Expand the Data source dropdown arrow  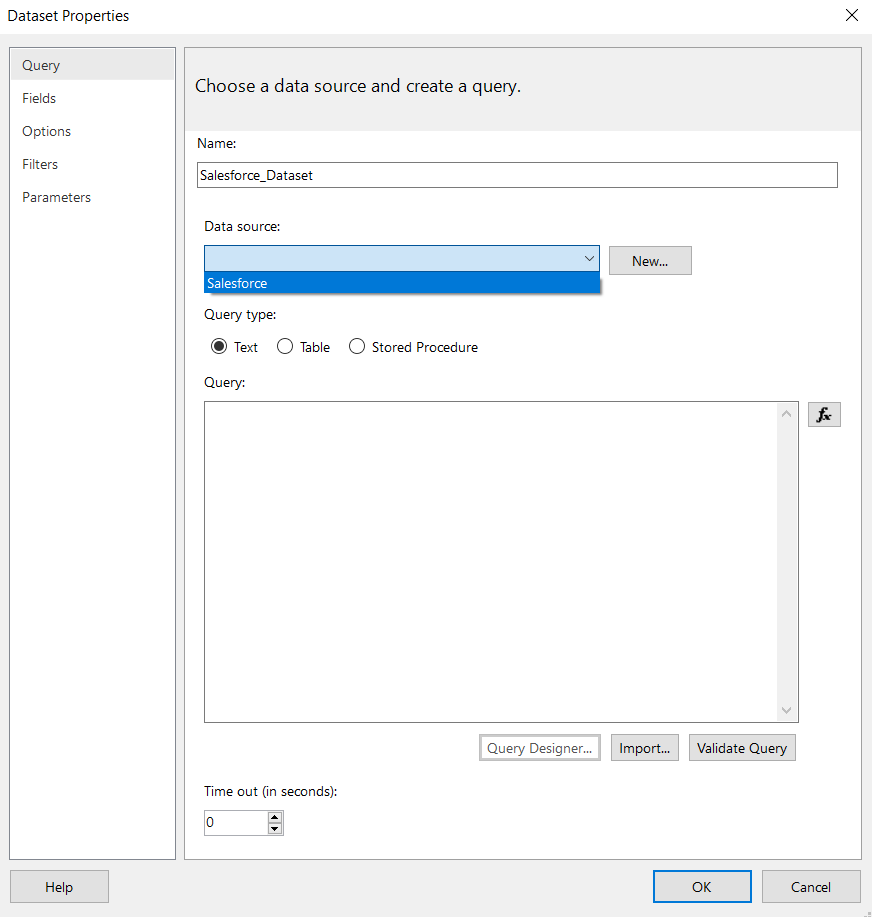(588, 259)
